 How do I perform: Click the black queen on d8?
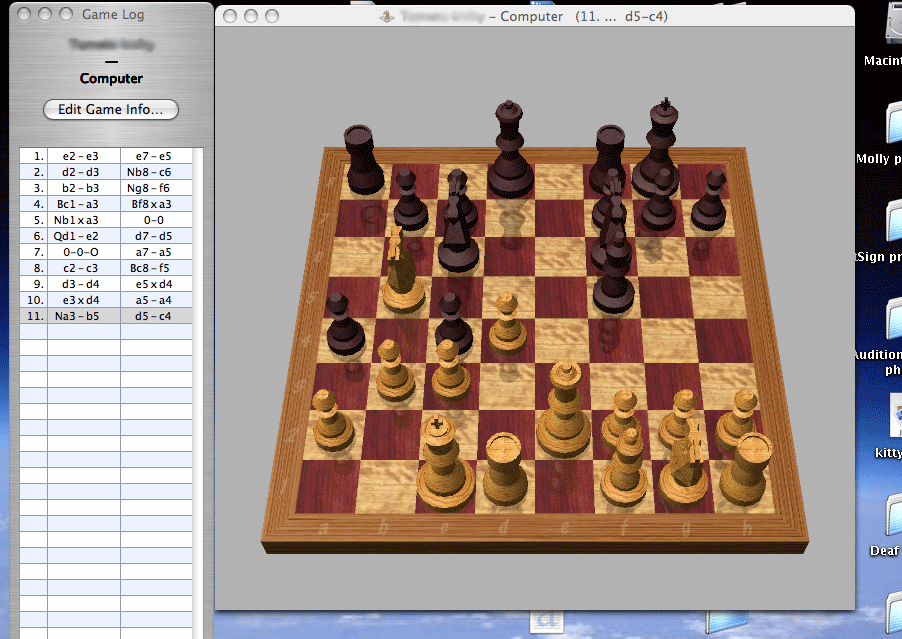coord(510,150)
